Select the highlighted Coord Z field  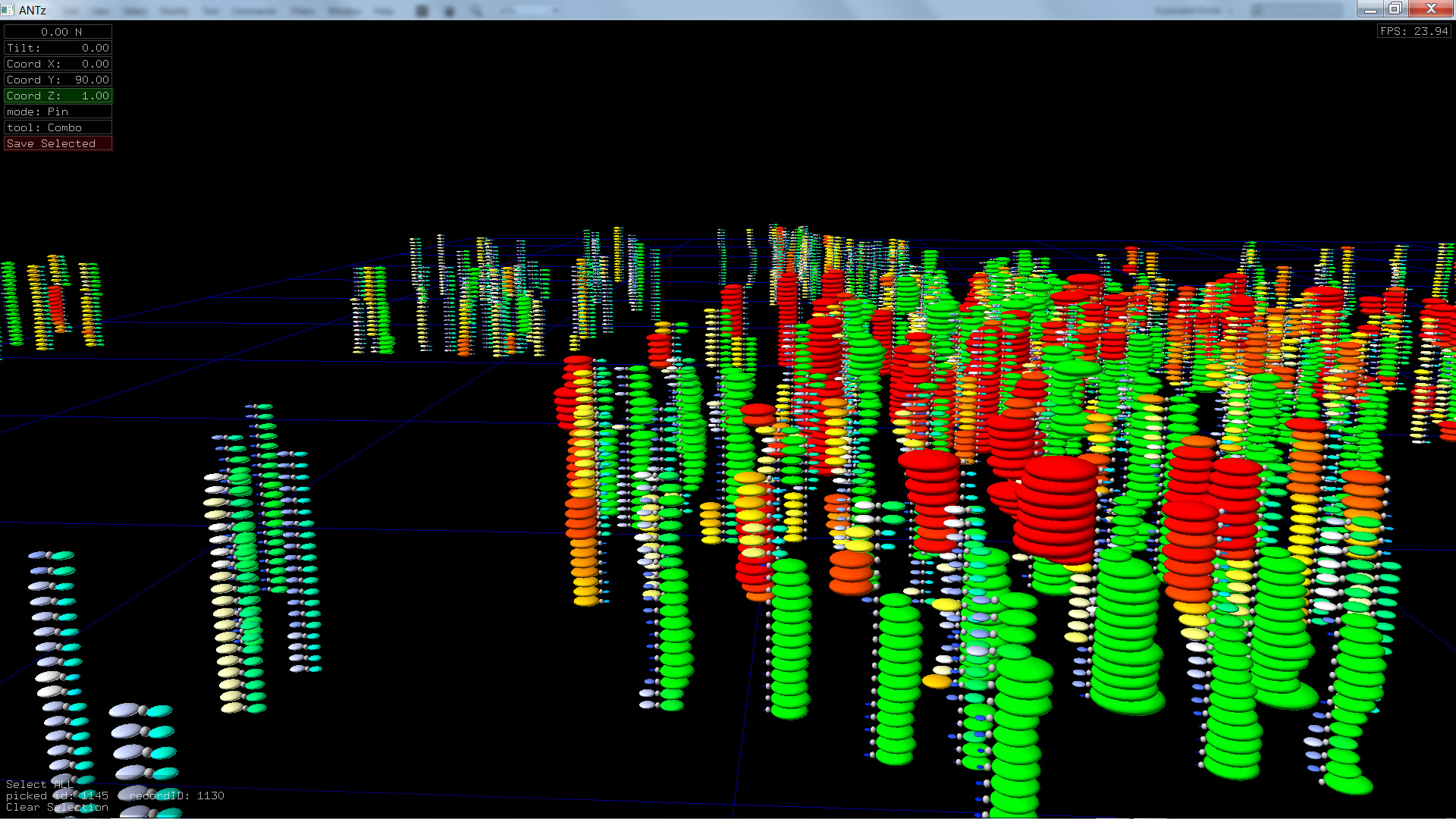(58, 96)
